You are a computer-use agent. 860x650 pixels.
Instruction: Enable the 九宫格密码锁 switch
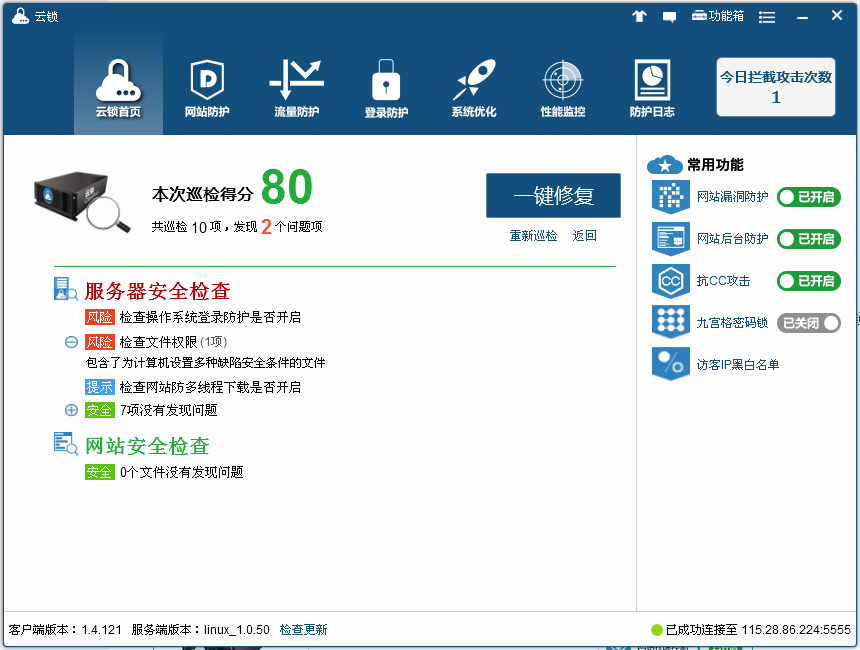coord(808,323)
